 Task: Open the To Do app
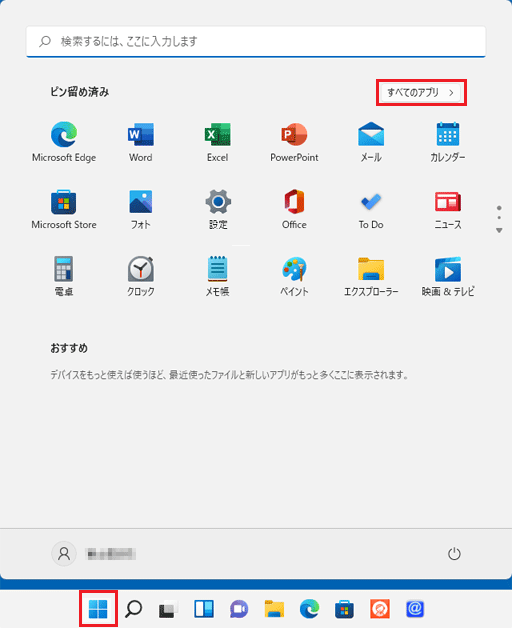click(371, 209)
